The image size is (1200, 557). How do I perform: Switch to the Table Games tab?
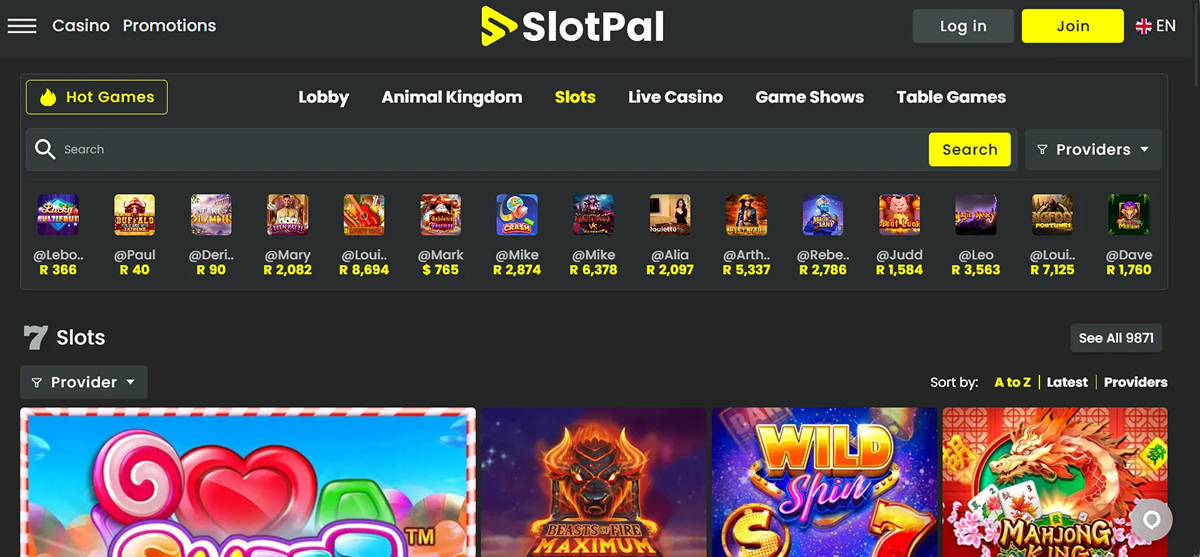[x=951, y=97]
